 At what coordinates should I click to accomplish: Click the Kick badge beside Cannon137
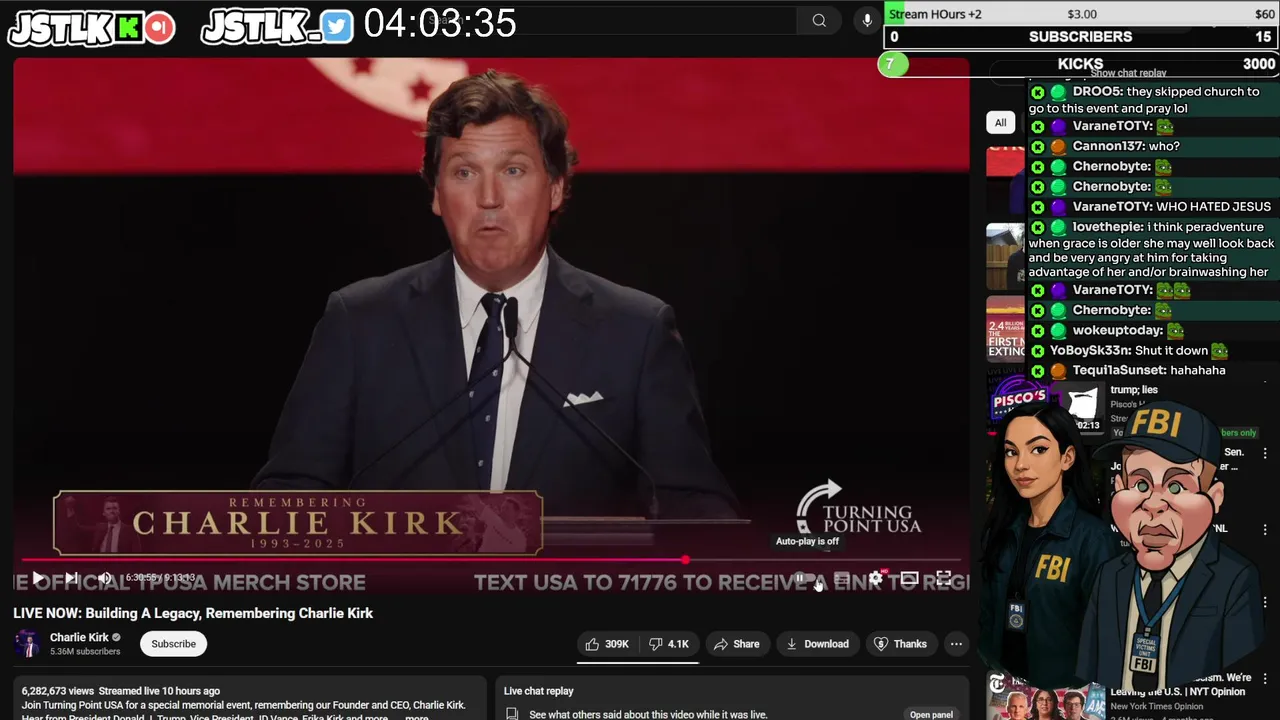coord(1037,147)
